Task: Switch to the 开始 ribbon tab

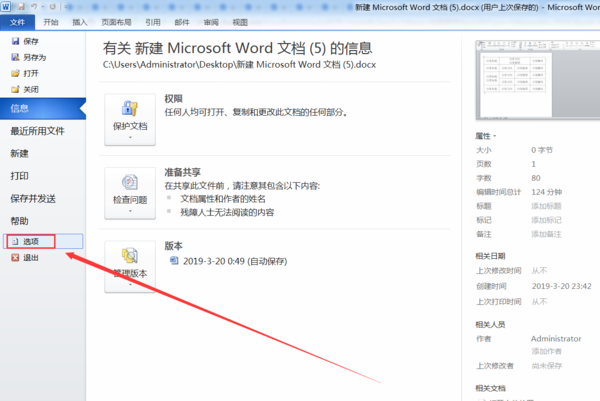Action: 51,22
